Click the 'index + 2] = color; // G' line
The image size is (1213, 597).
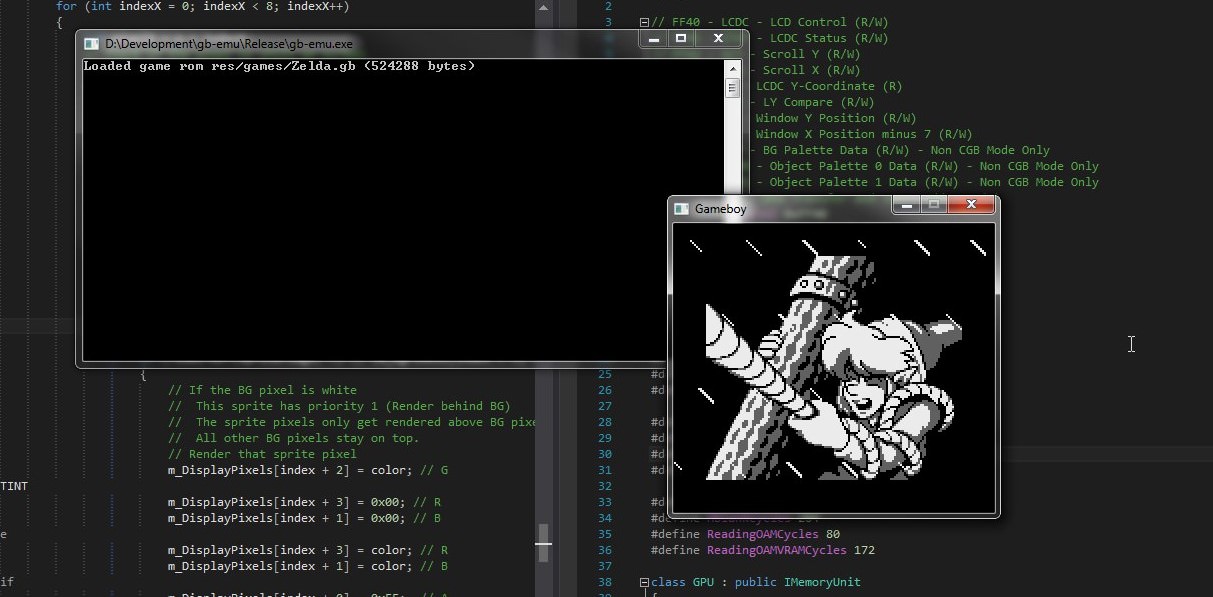(x=308, y=470)
